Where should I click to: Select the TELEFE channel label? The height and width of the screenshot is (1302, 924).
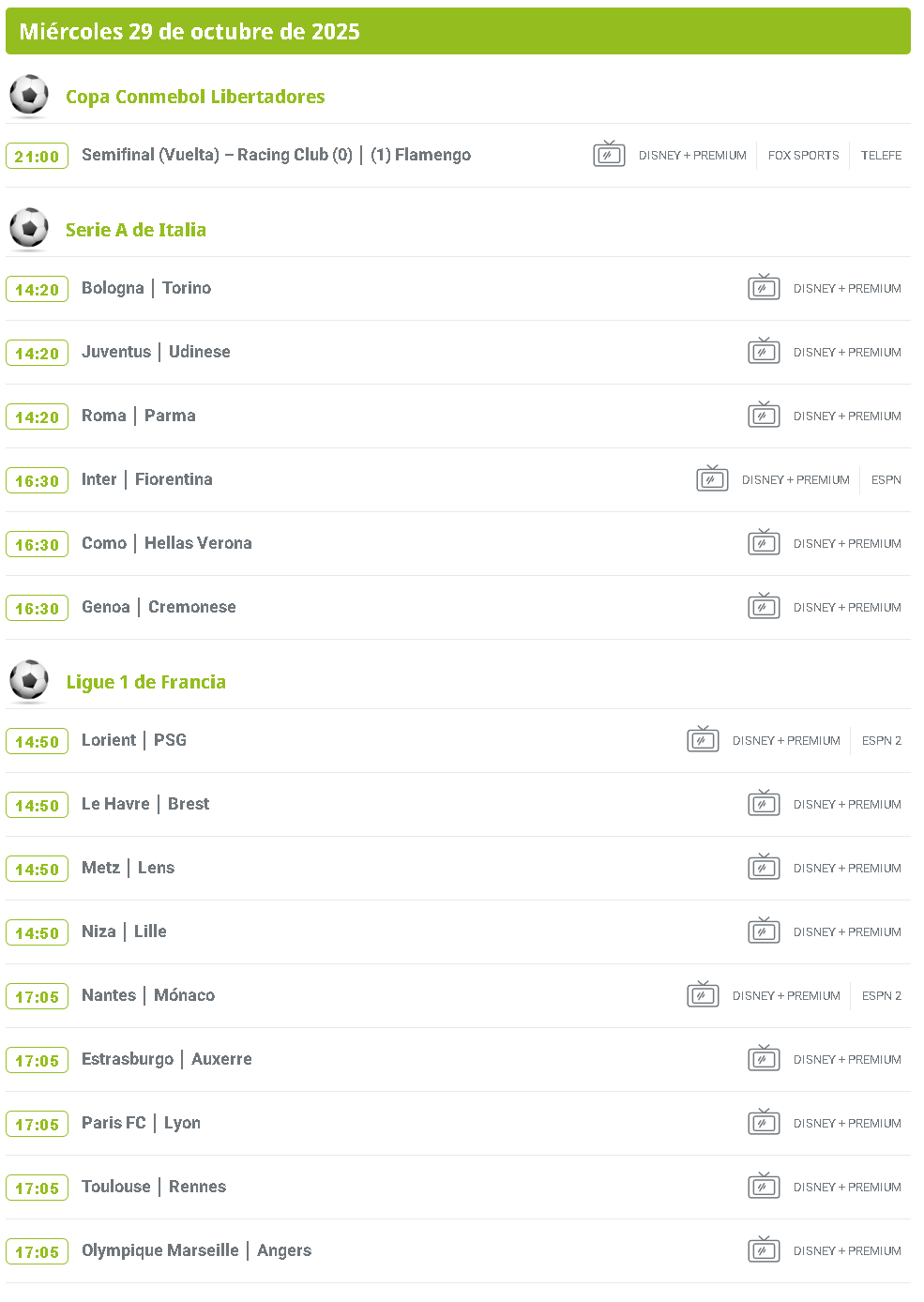(881, 156)
